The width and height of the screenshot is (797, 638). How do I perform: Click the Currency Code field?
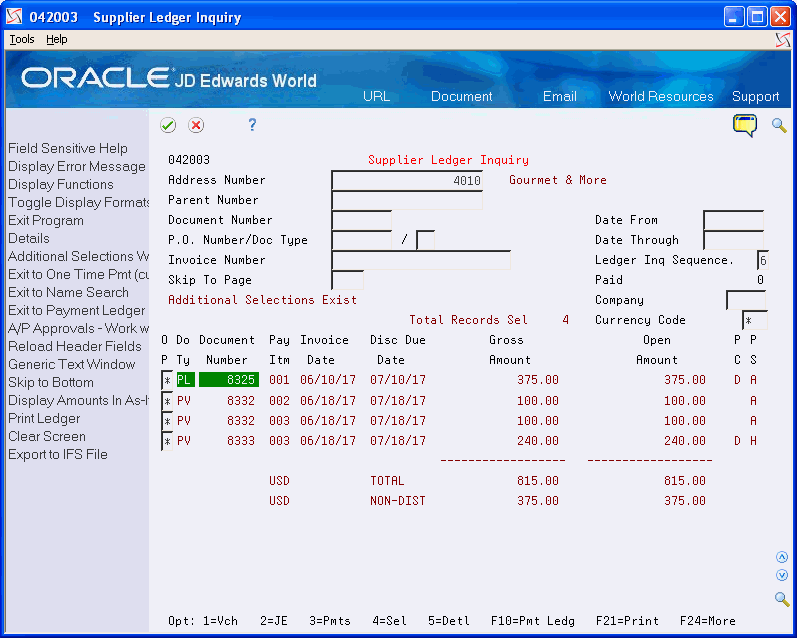tap(755, 320)
